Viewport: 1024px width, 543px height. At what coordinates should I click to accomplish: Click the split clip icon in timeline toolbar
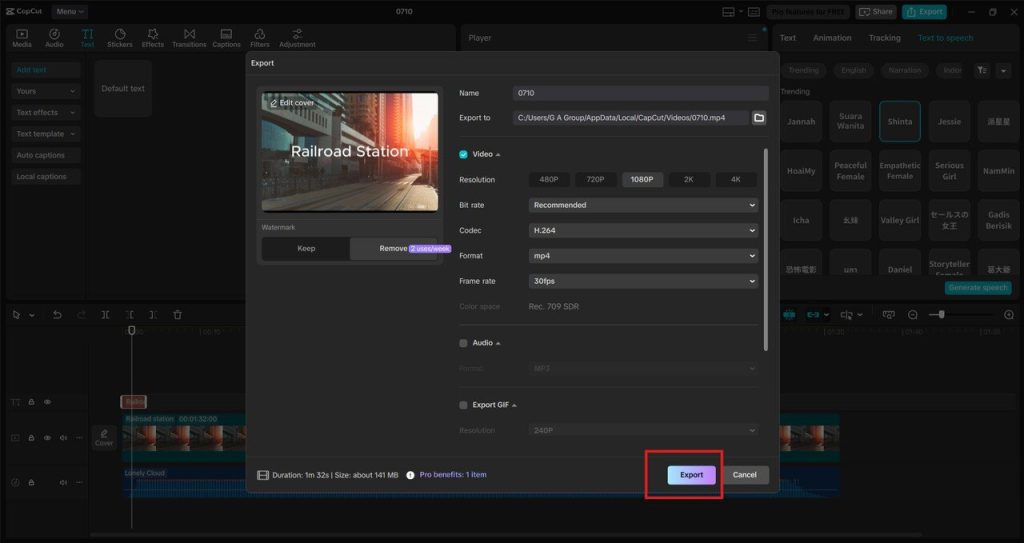105,315
